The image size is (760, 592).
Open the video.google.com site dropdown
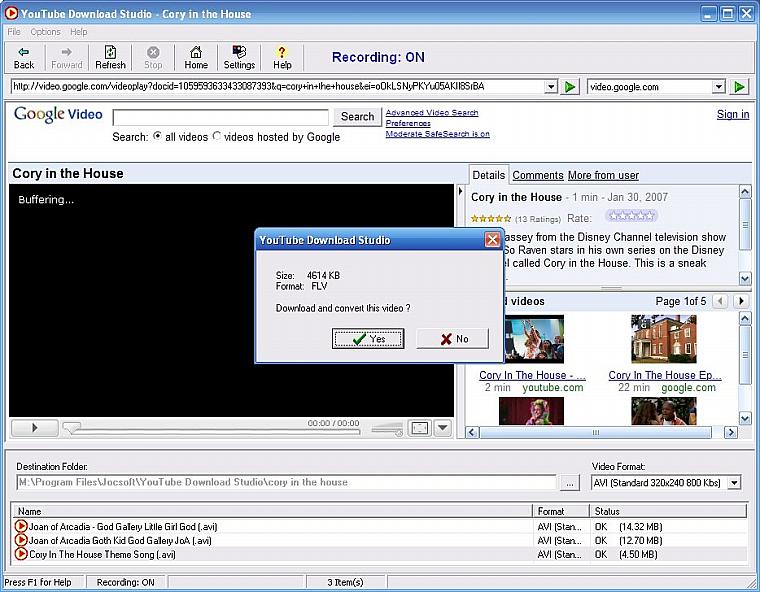pos(719,87)
